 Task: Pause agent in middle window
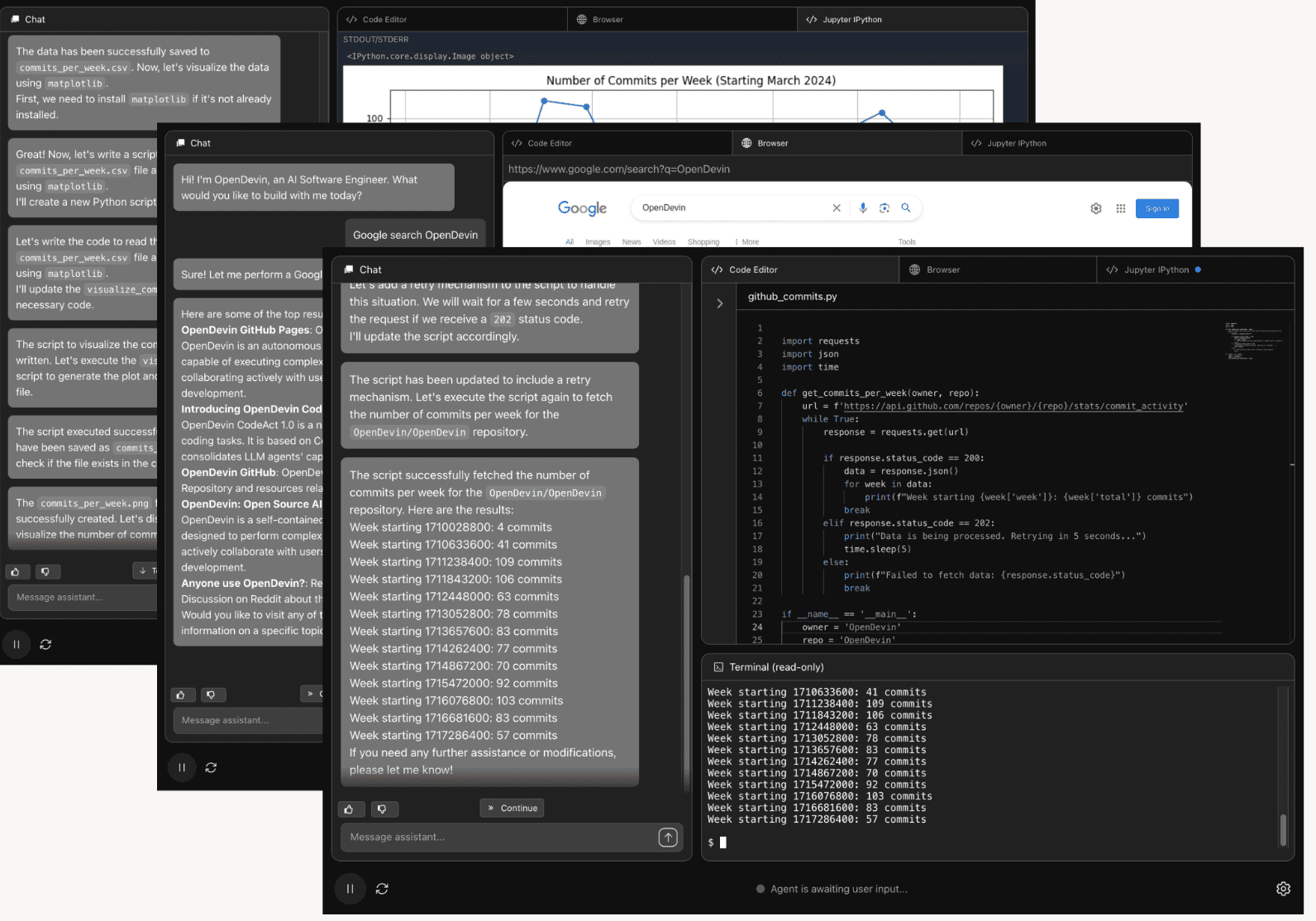click(182, 767)
